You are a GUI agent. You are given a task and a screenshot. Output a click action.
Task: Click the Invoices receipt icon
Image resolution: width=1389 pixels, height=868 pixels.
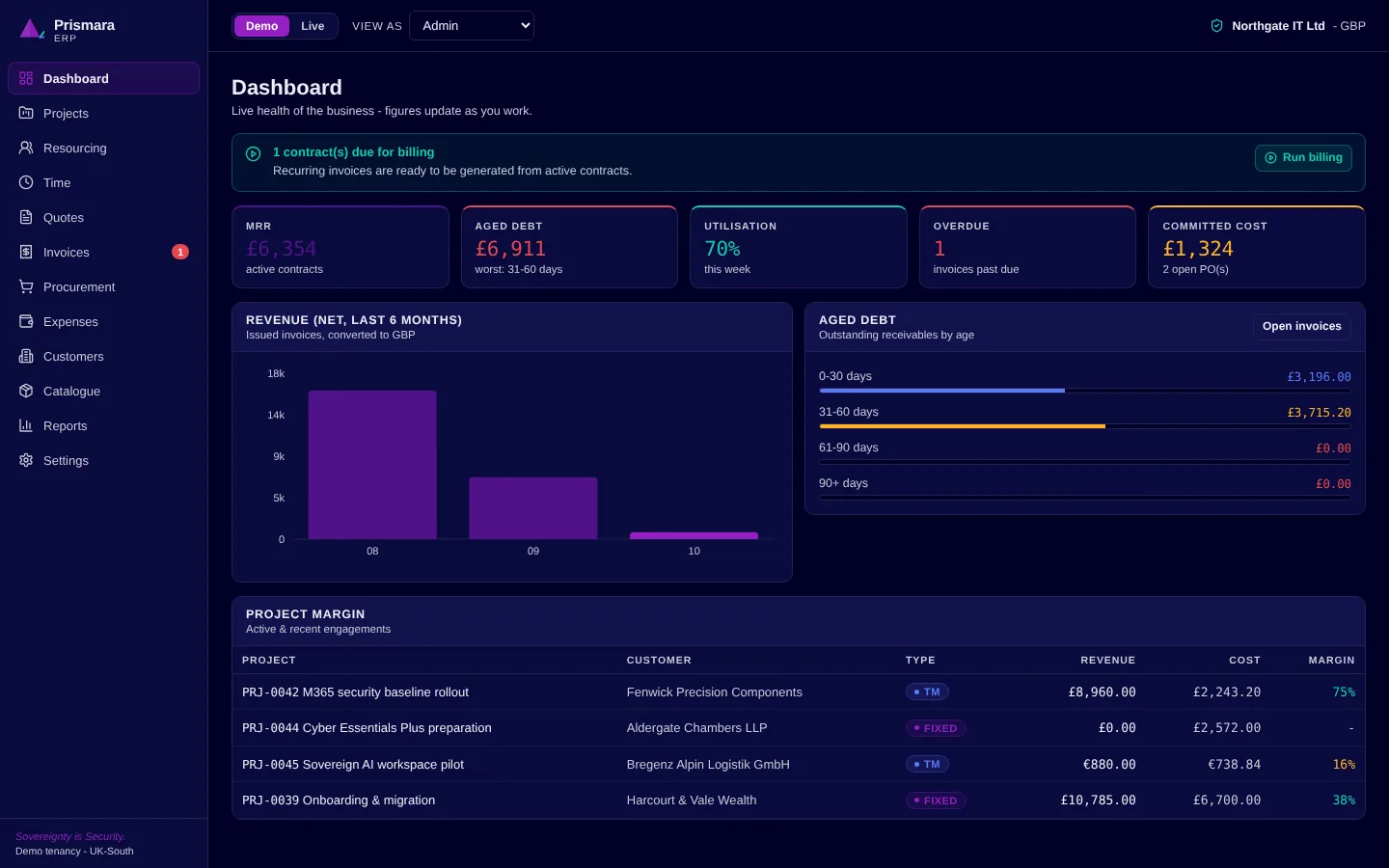click(26, 252)
